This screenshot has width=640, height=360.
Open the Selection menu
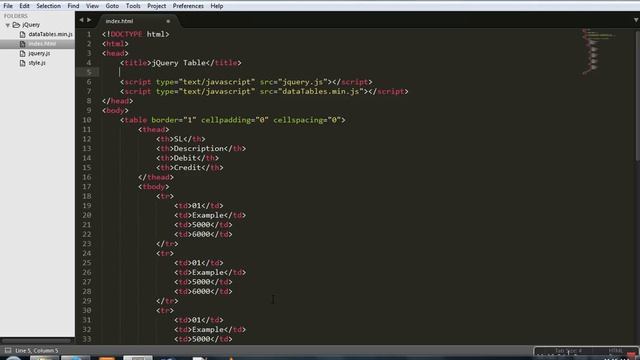48,6
